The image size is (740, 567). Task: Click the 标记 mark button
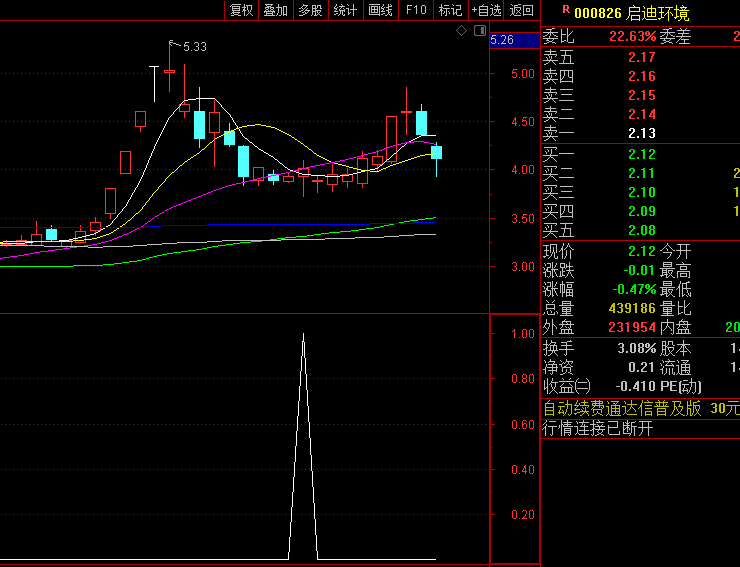pyautogui.click(x=450, y=10)
